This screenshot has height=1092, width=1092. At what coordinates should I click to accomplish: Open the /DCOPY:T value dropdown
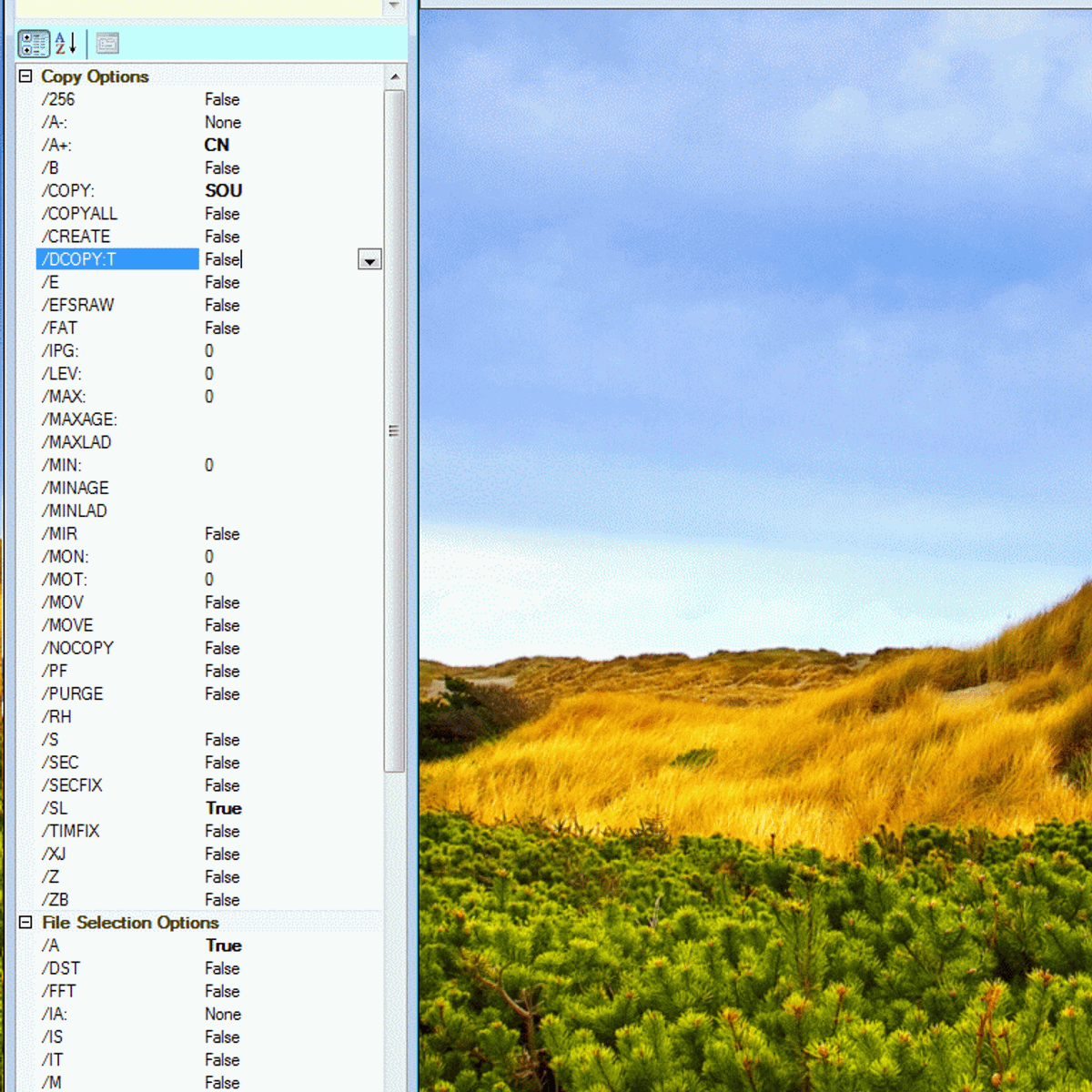tap(369, 260)
